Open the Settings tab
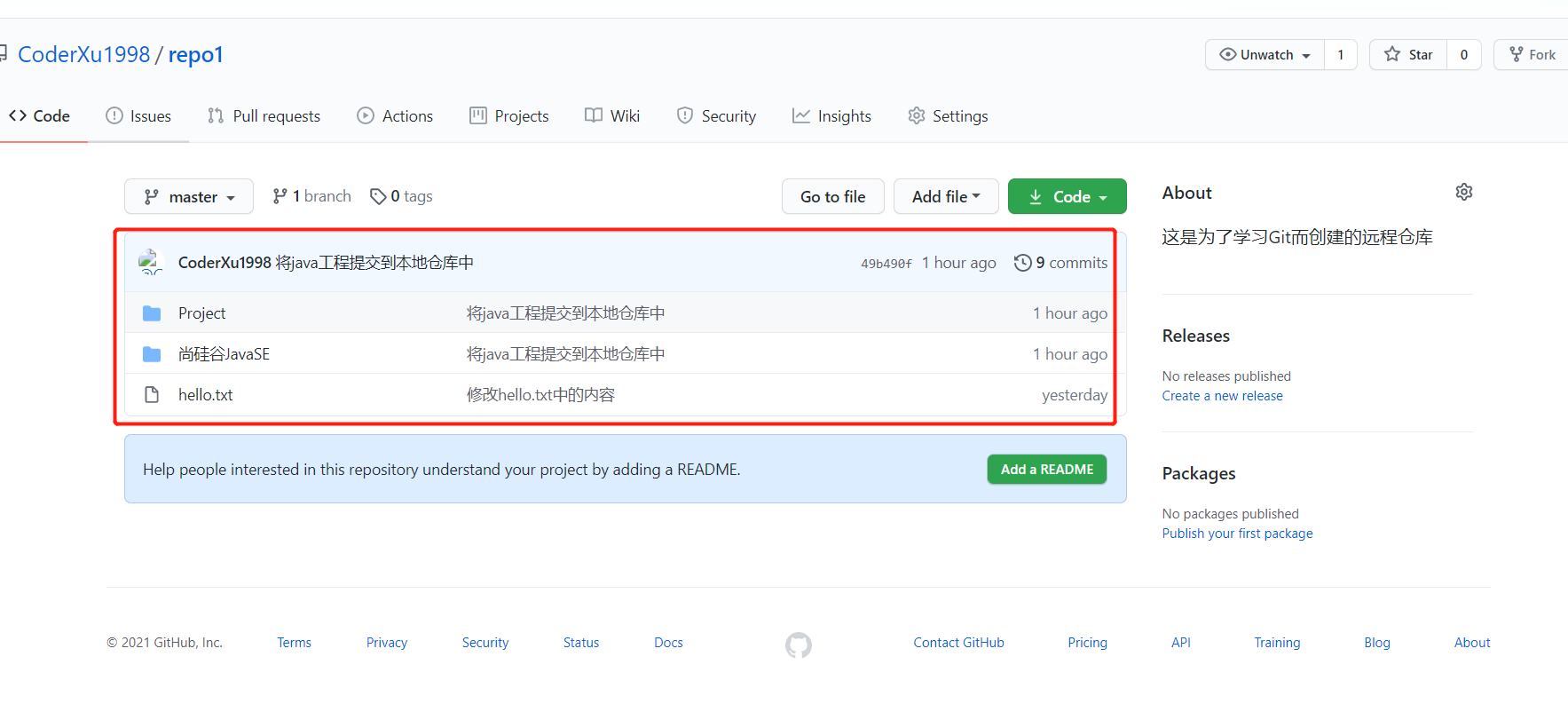This screenshot has width=1568, height=704. pyautogui.click(x=948, y=116)
